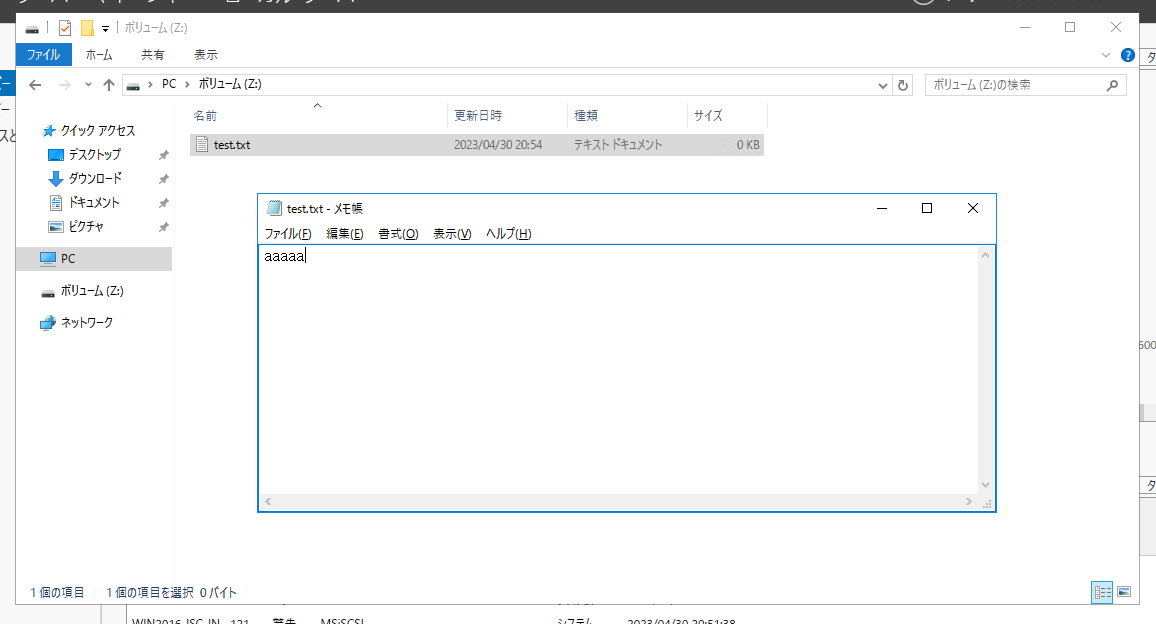The width and height of the screenshot is (1156, 624).
Task: Go forward with the Explorer forward arrow
Action: pos(65,85)
